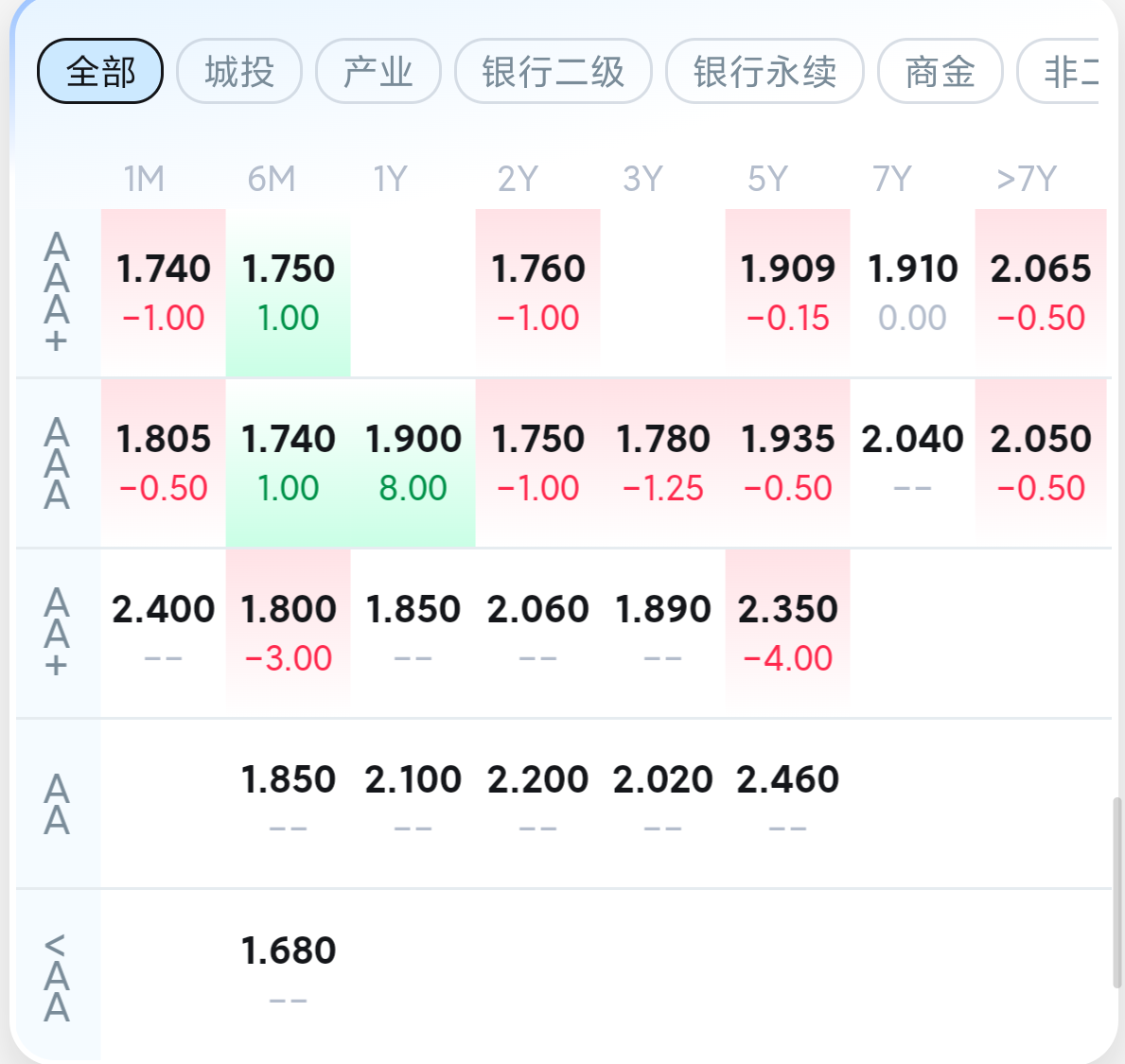Open AA+ 5Y cell with -4.00 change
This screenshot has height=1064, width=1125.
click(x=787, y=632)
